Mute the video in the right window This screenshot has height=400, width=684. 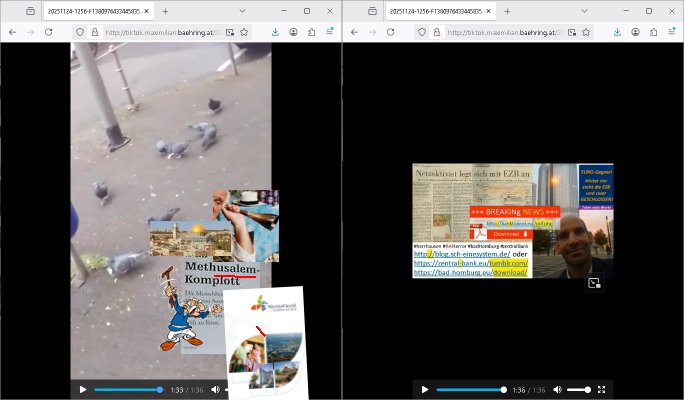coord(557,389)
